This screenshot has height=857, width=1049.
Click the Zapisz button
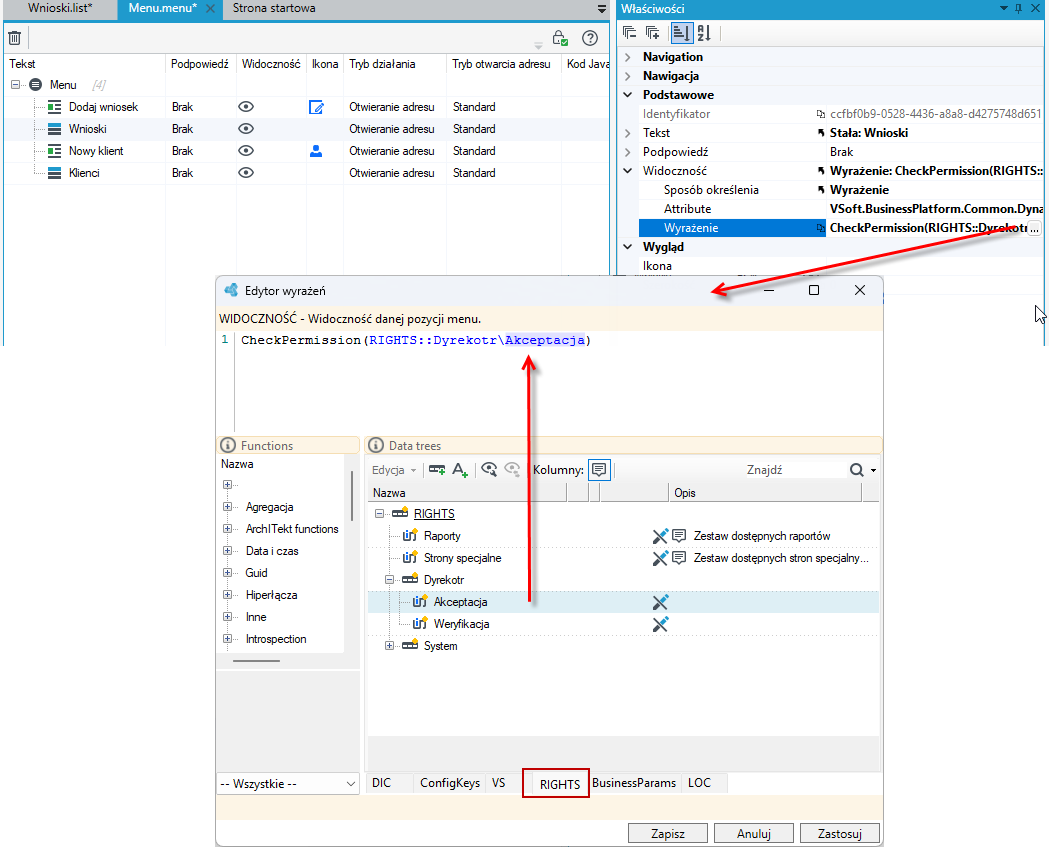(x=668, y=834)
